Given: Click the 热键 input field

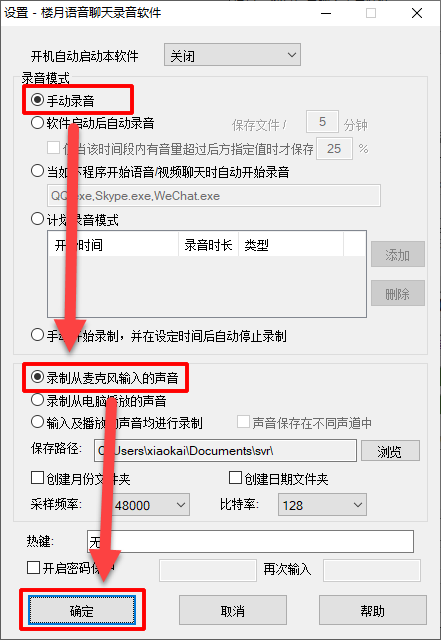Looking at the screenshot, I should coord(250,542).
